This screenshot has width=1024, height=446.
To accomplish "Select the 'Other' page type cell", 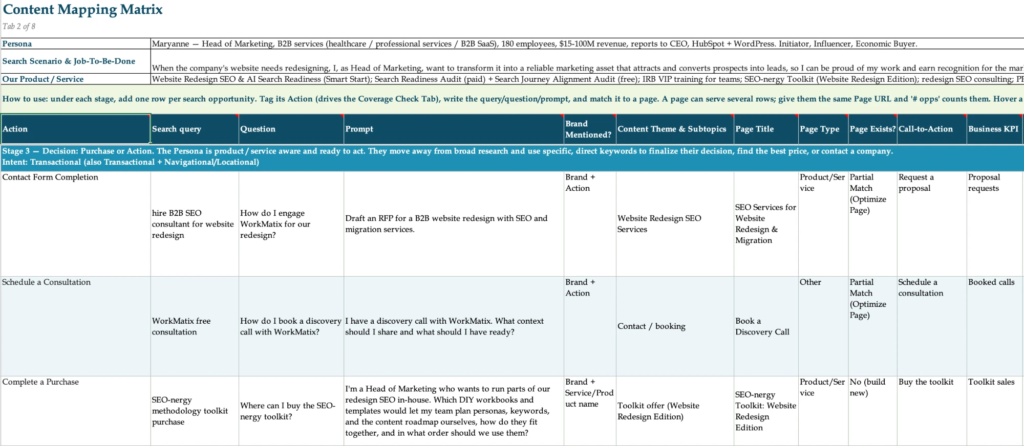I will 823,326.
